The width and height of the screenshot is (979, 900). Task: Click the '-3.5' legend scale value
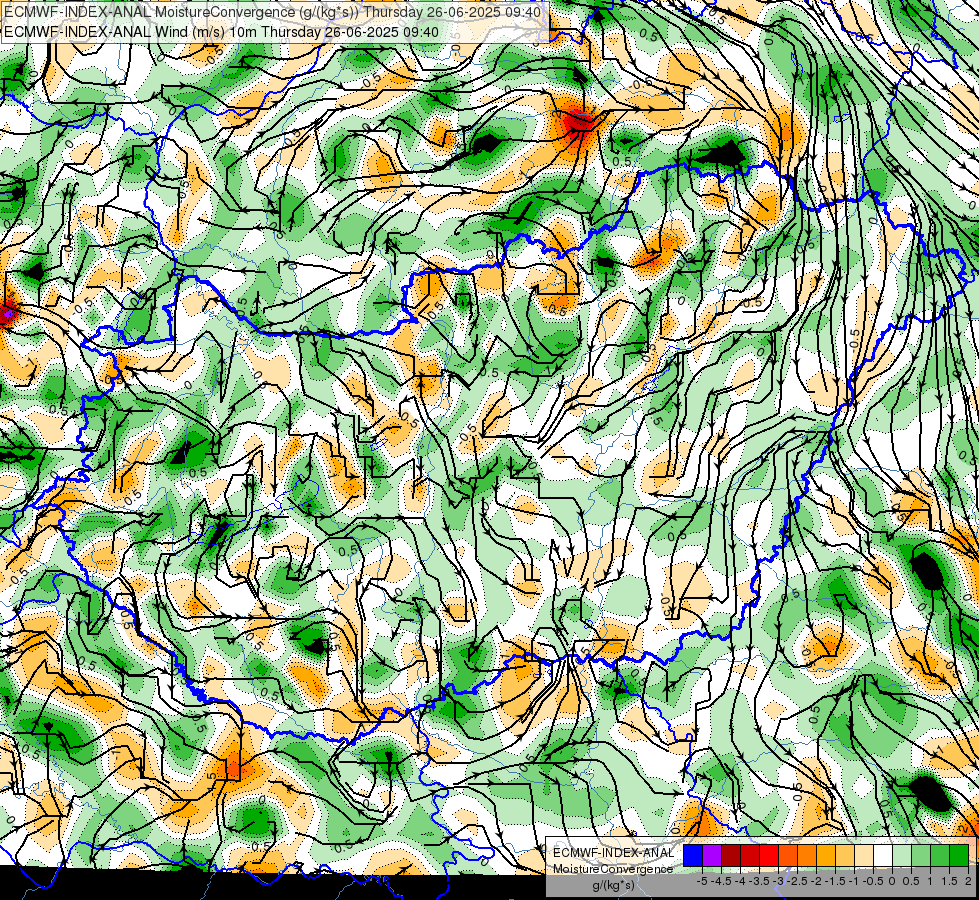(x=759, y=881)
